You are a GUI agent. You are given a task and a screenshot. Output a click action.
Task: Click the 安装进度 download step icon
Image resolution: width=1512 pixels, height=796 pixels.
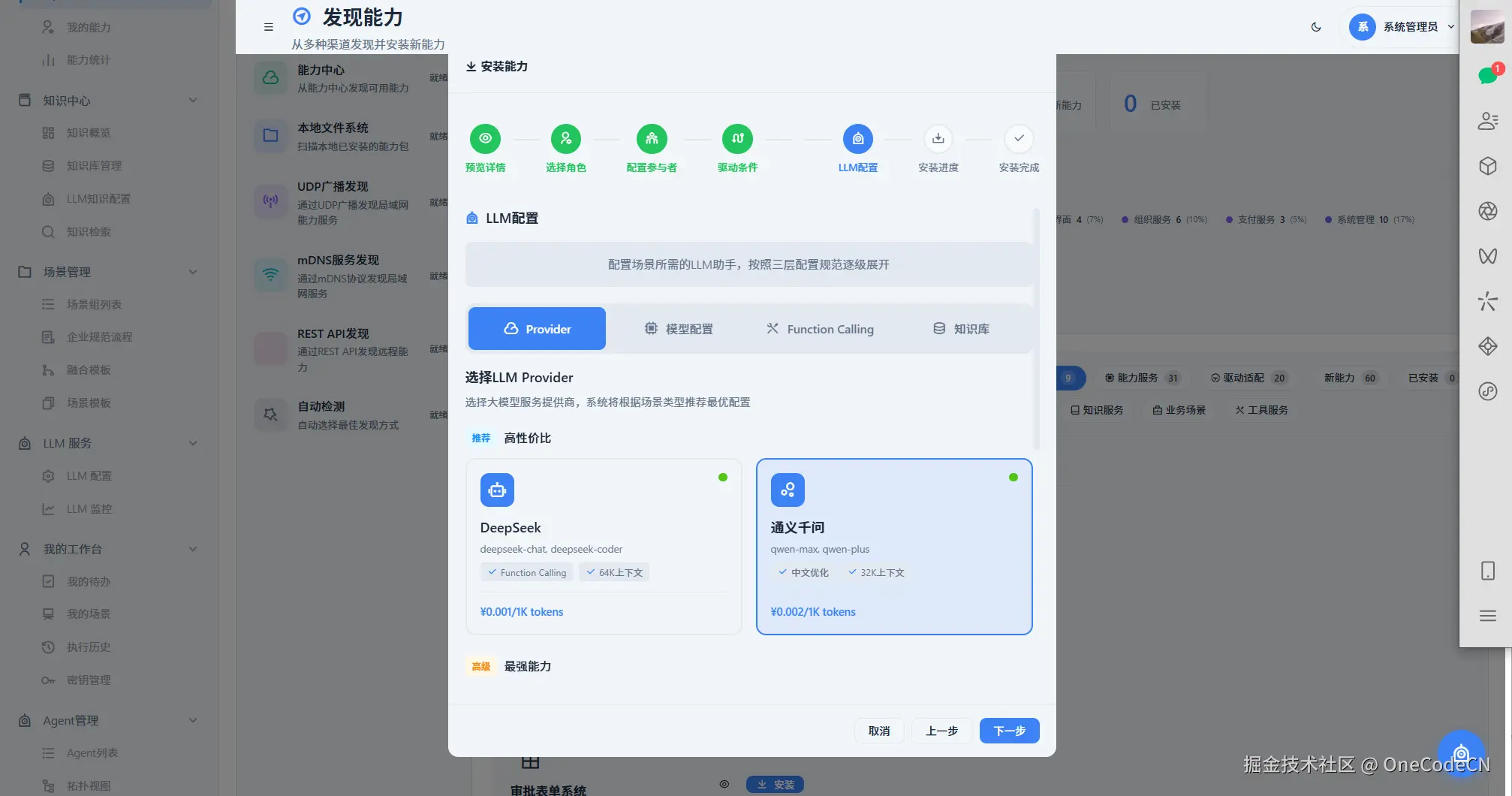(938, 138)
